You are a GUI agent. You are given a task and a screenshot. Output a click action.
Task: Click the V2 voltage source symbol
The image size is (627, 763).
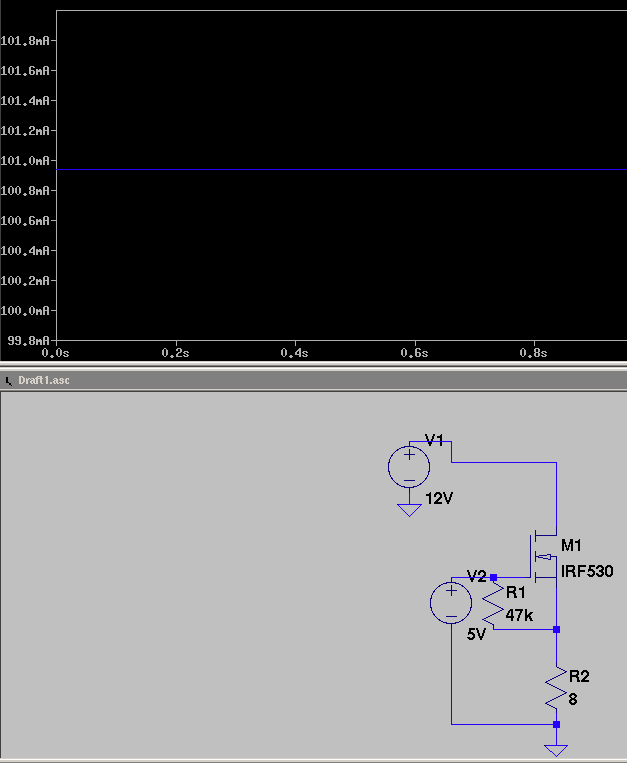tap(451, 603)
